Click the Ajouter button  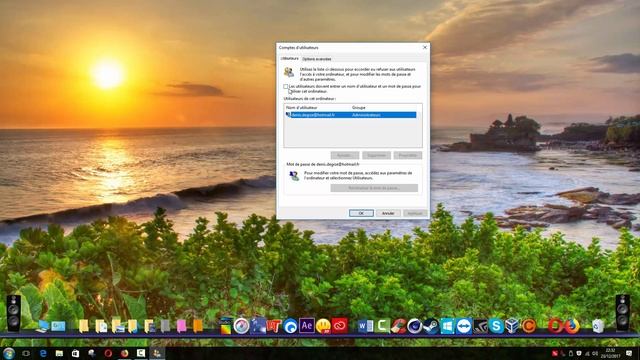coord(345,156)
